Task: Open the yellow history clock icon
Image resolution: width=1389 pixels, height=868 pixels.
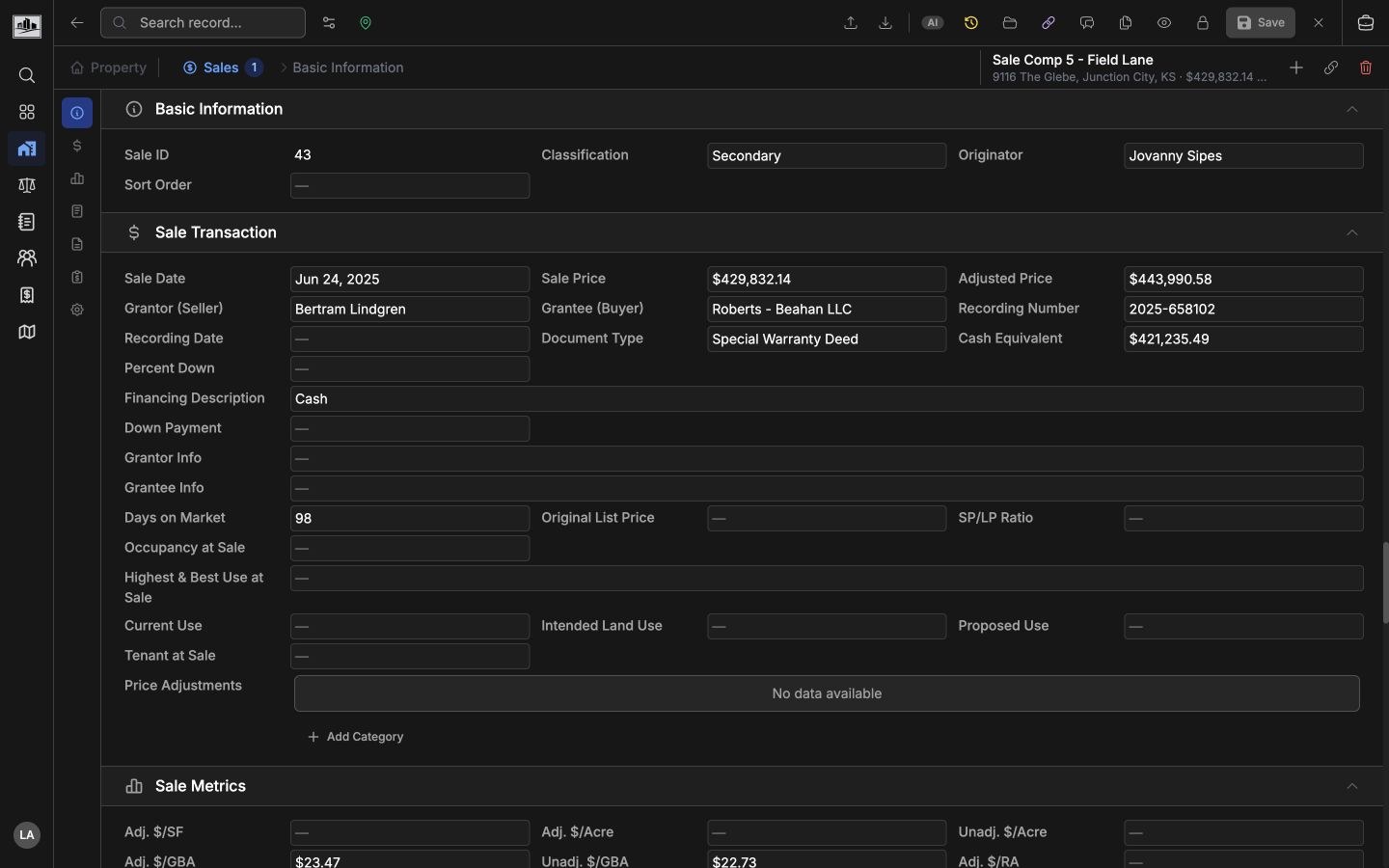Action: 972,23
